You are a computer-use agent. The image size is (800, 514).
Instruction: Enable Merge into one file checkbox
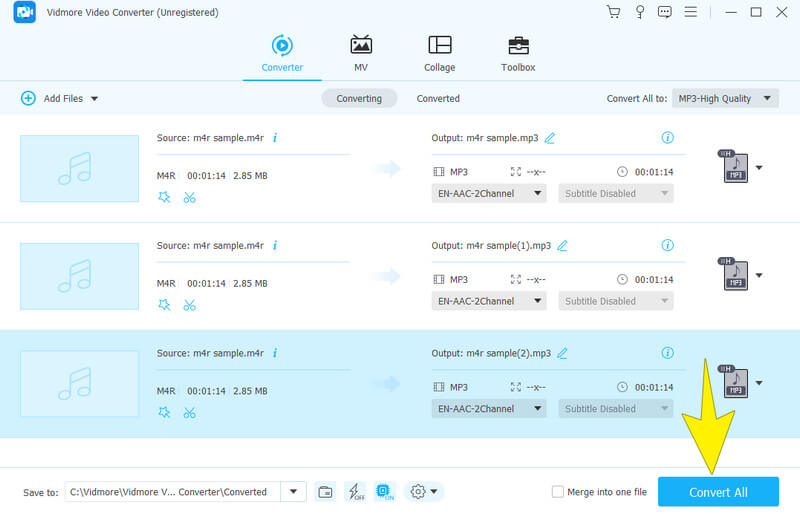click(558, 492)
